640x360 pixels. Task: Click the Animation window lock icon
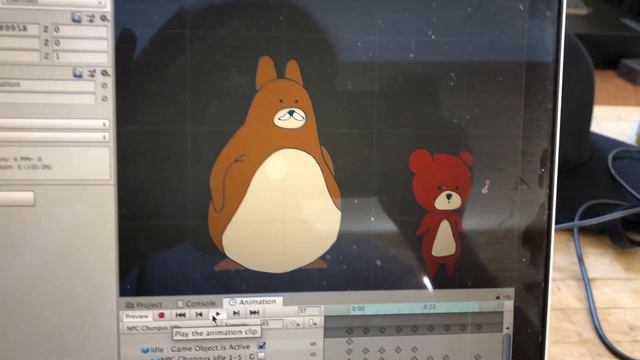click(498, 297)
